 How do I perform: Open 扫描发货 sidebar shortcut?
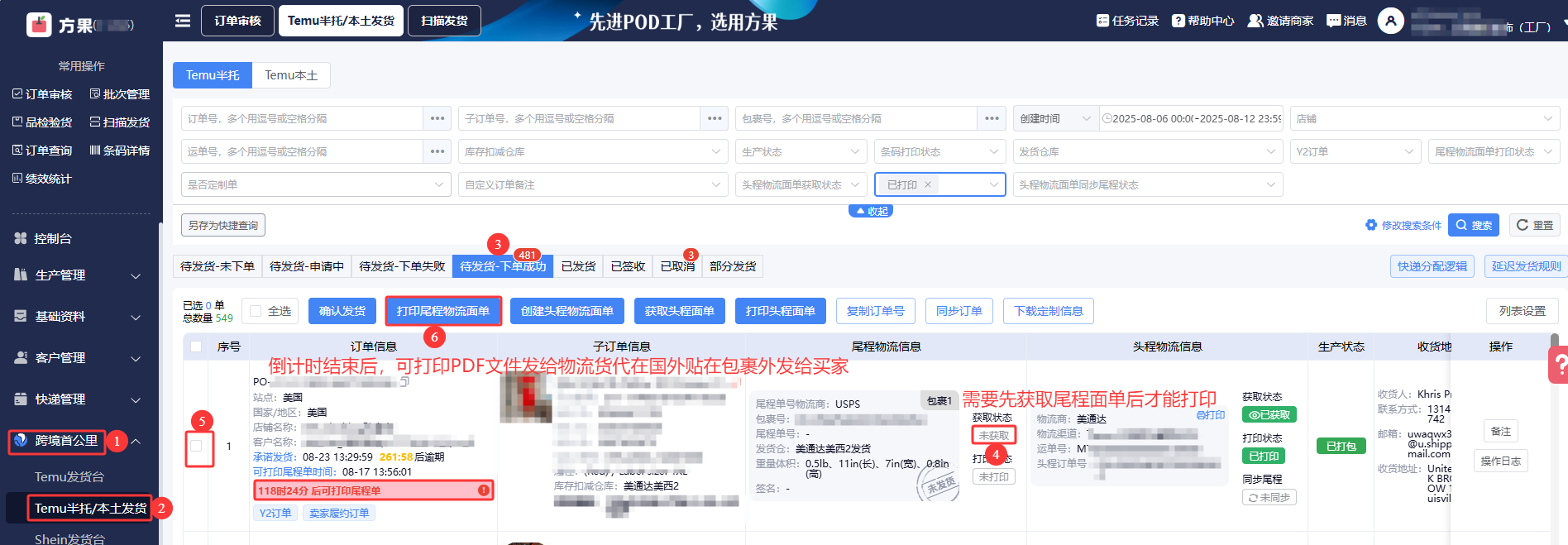[x=120, y=122]
